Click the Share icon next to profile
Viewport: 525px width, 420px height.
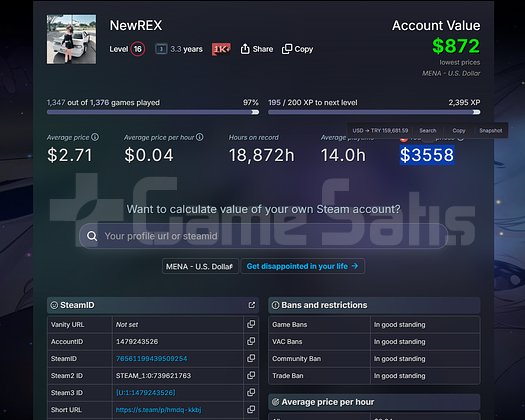pos(245,49)
